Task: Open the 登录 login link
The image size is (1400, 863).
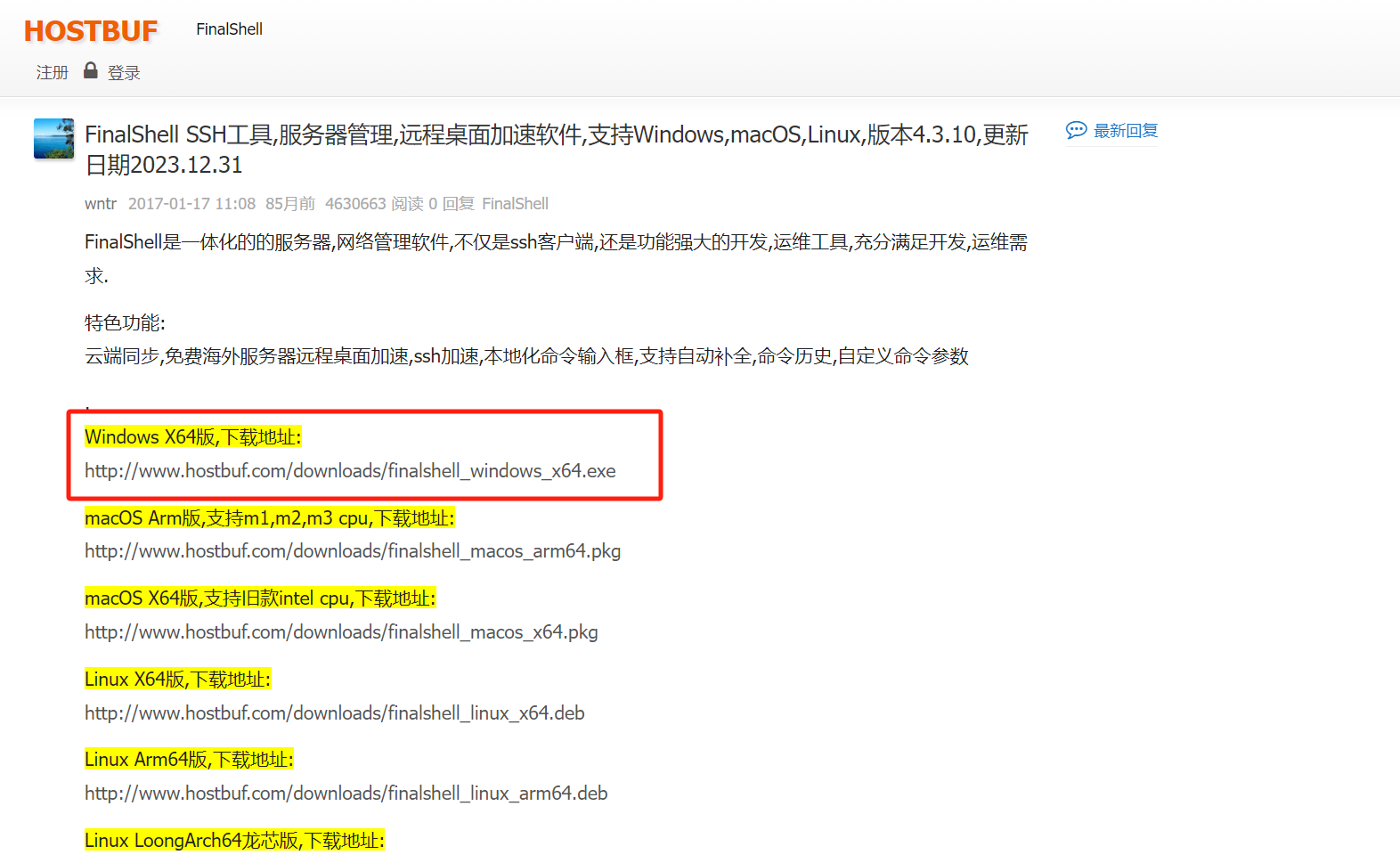Action: point(124,73)
